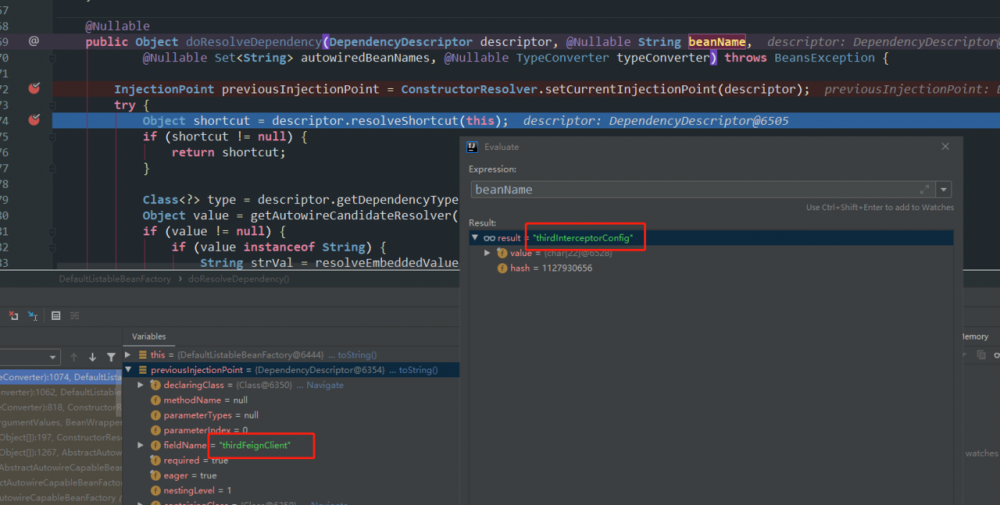
Task: Click the toString() link on the 'this' row
Action: (357, 355)
